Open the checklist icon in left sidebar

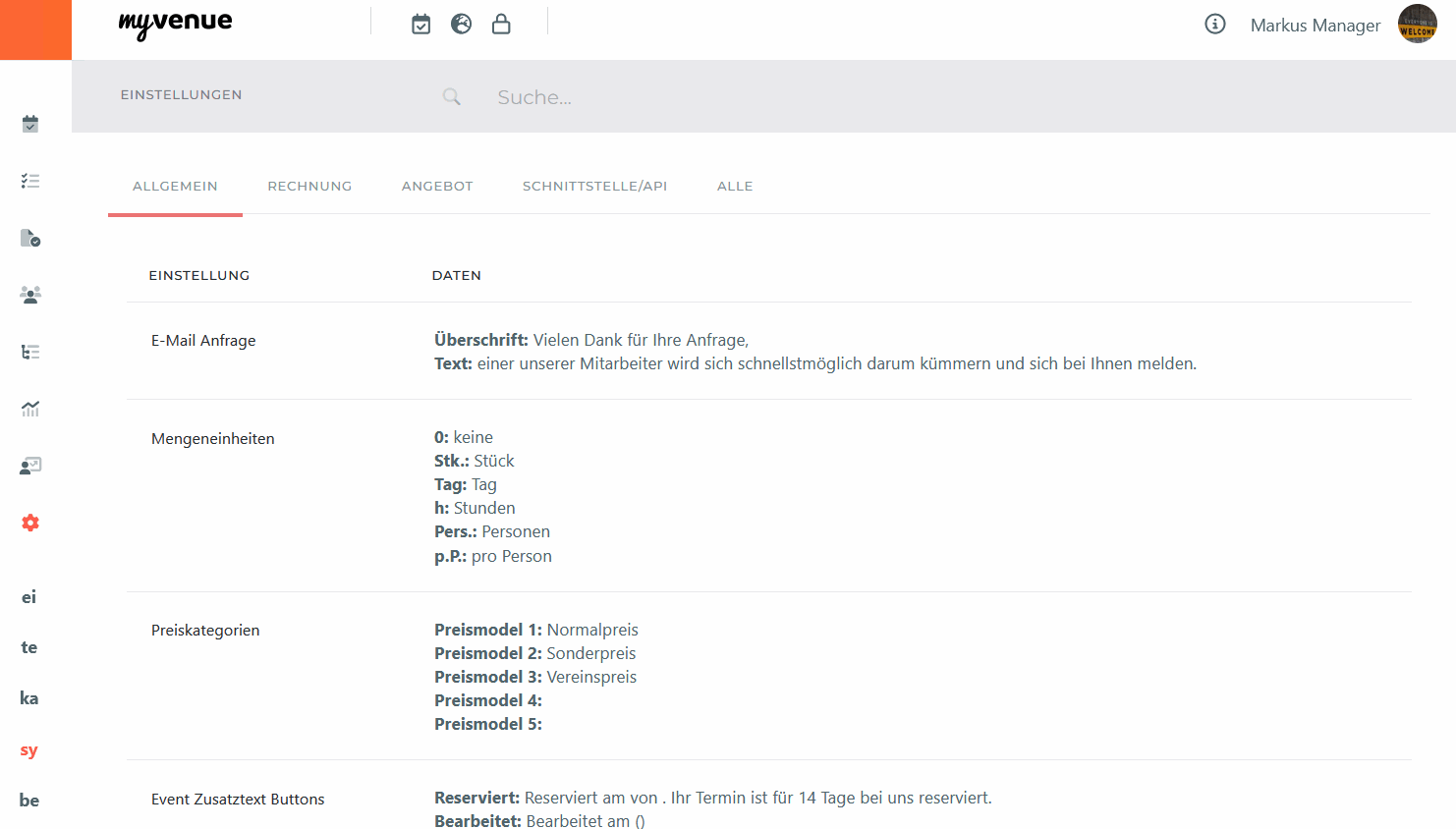tap(30, 181)
